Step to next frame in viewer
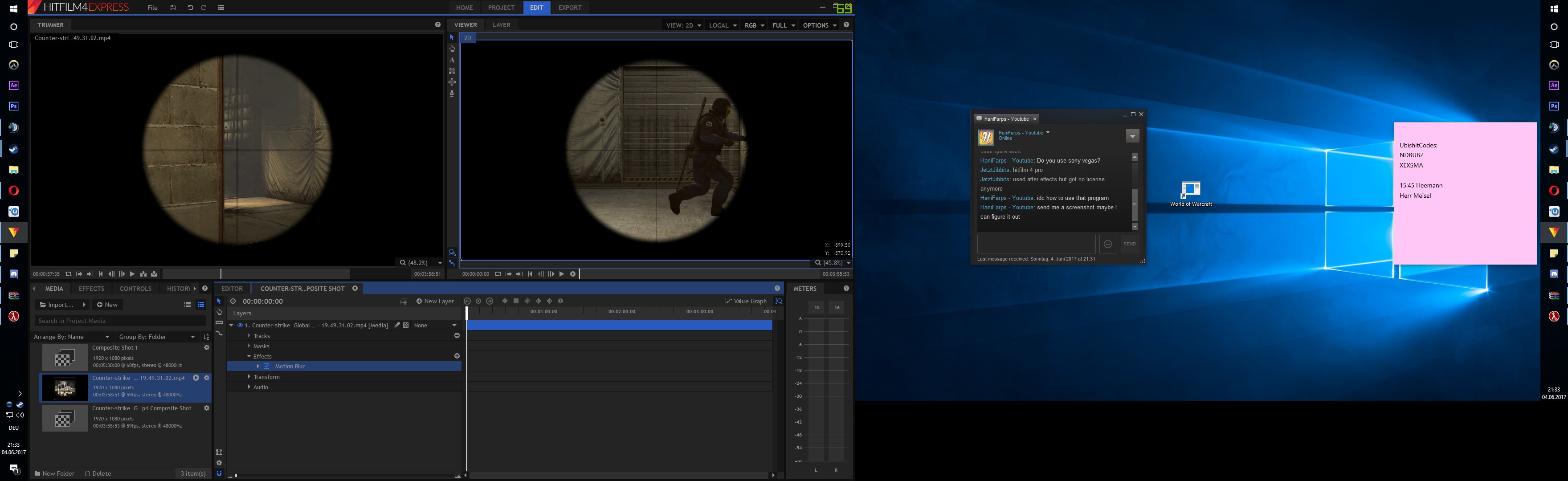The height and width of the screenshot is (481, 1568). coord(551,274)
